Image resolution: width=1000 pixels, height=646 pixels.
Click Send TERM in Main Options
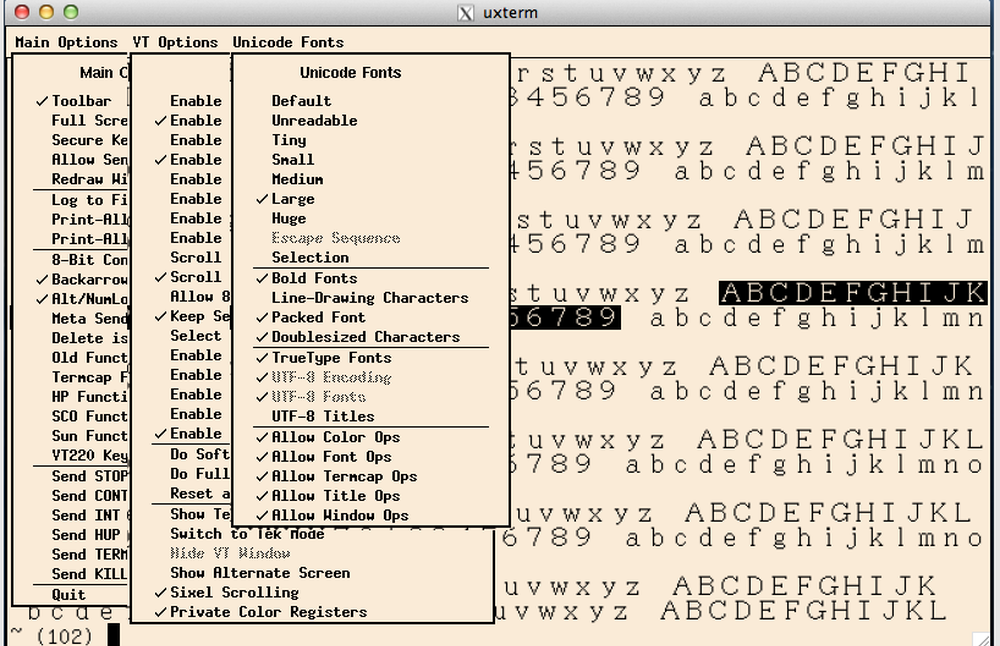coord(89,555)
